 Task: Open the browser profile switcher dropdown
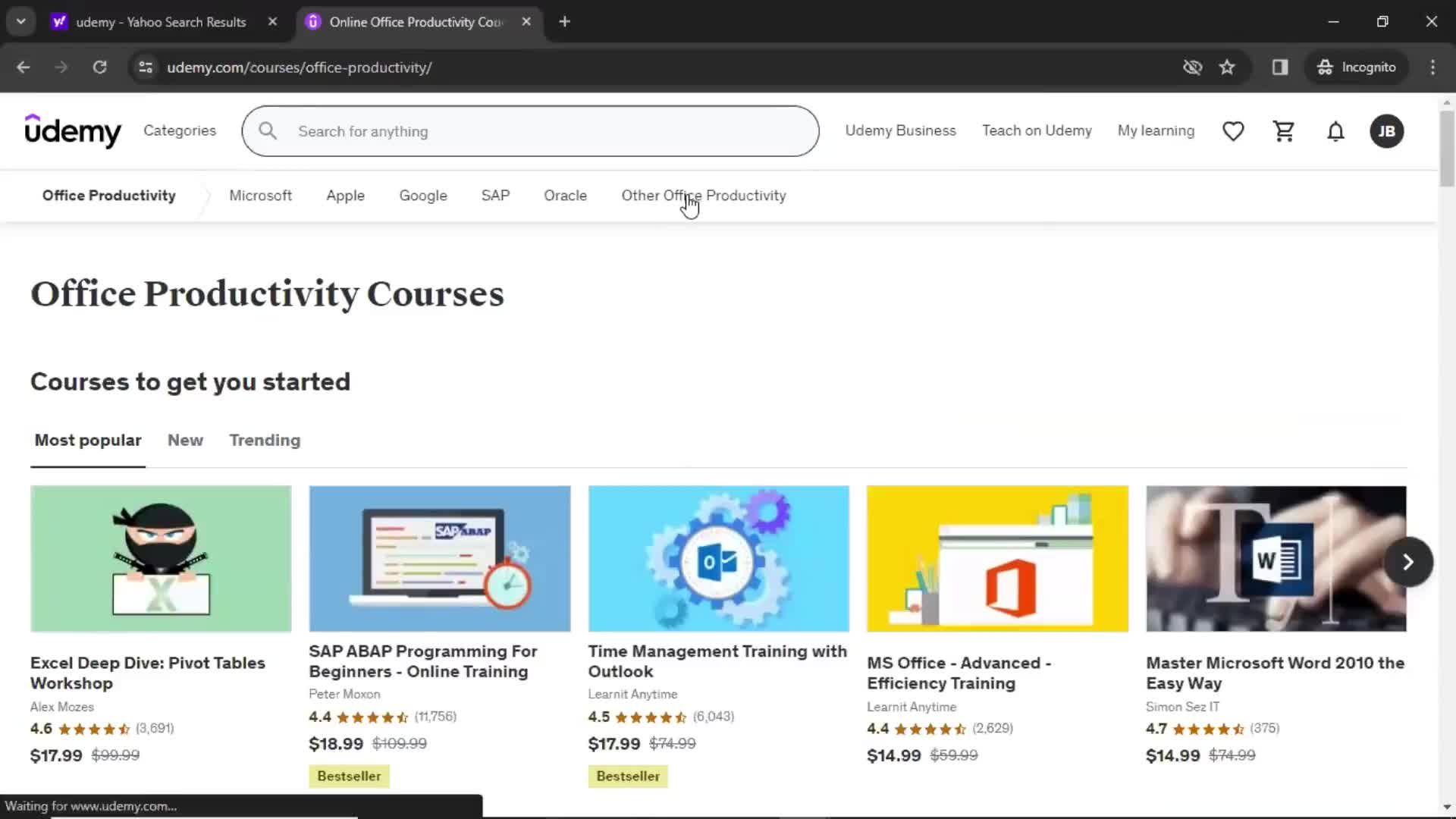[1356, 67]
